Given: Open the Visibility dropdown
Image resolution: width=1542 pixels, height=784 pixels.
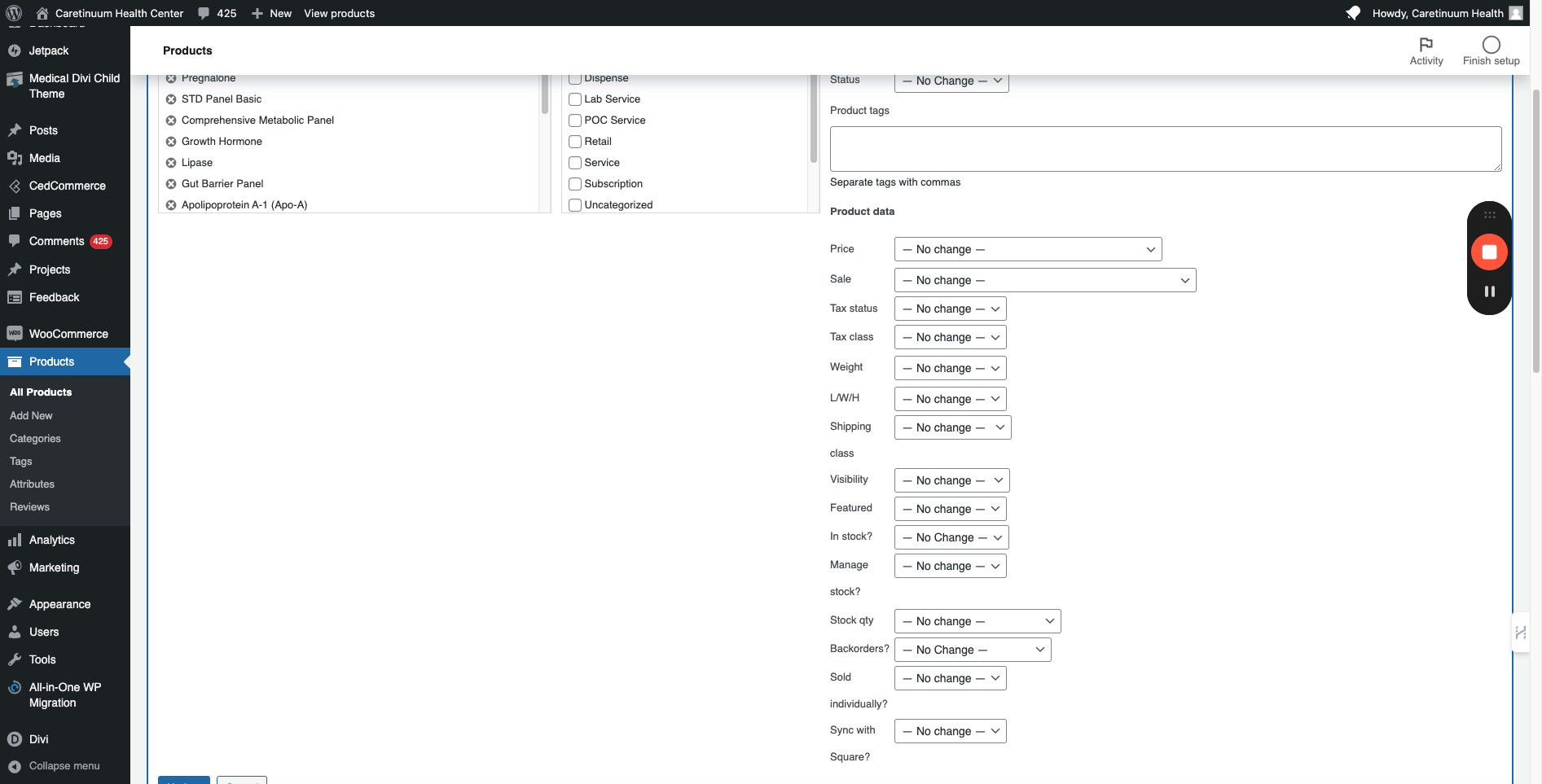Looking at the screenshot, I should point(952,480).
